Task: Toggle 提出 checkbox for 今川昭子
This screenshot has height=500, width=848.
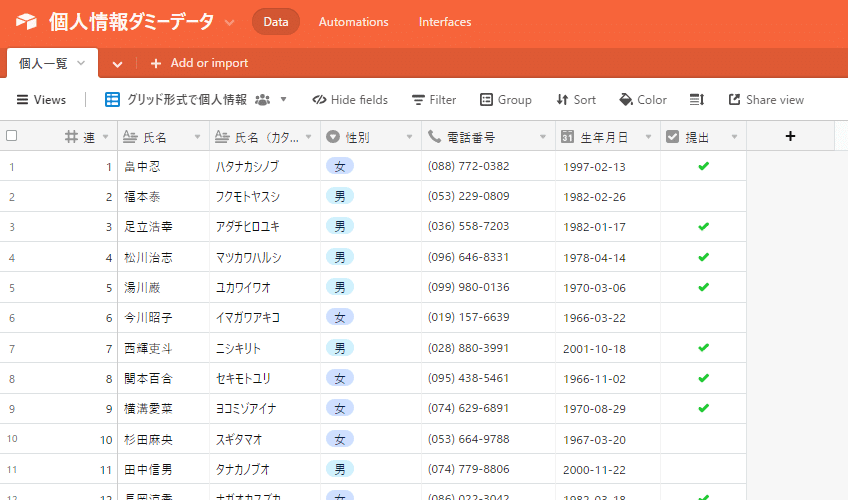Action: point(703,317)
